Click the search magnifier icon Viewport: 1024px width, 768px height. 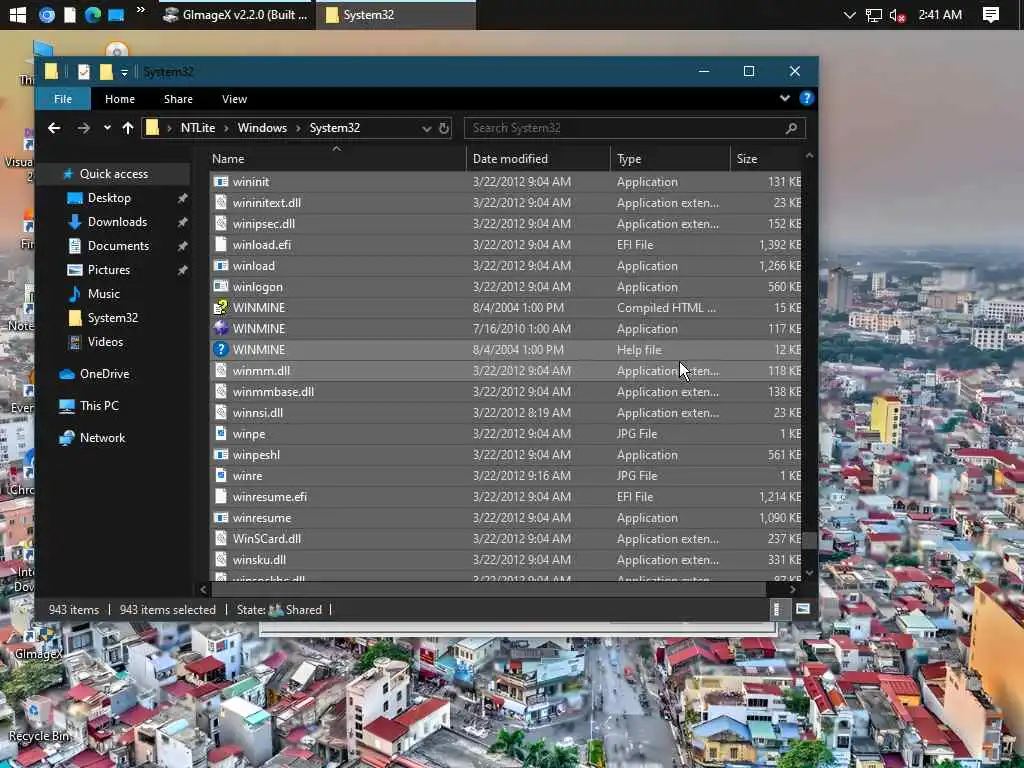[792, 128]
